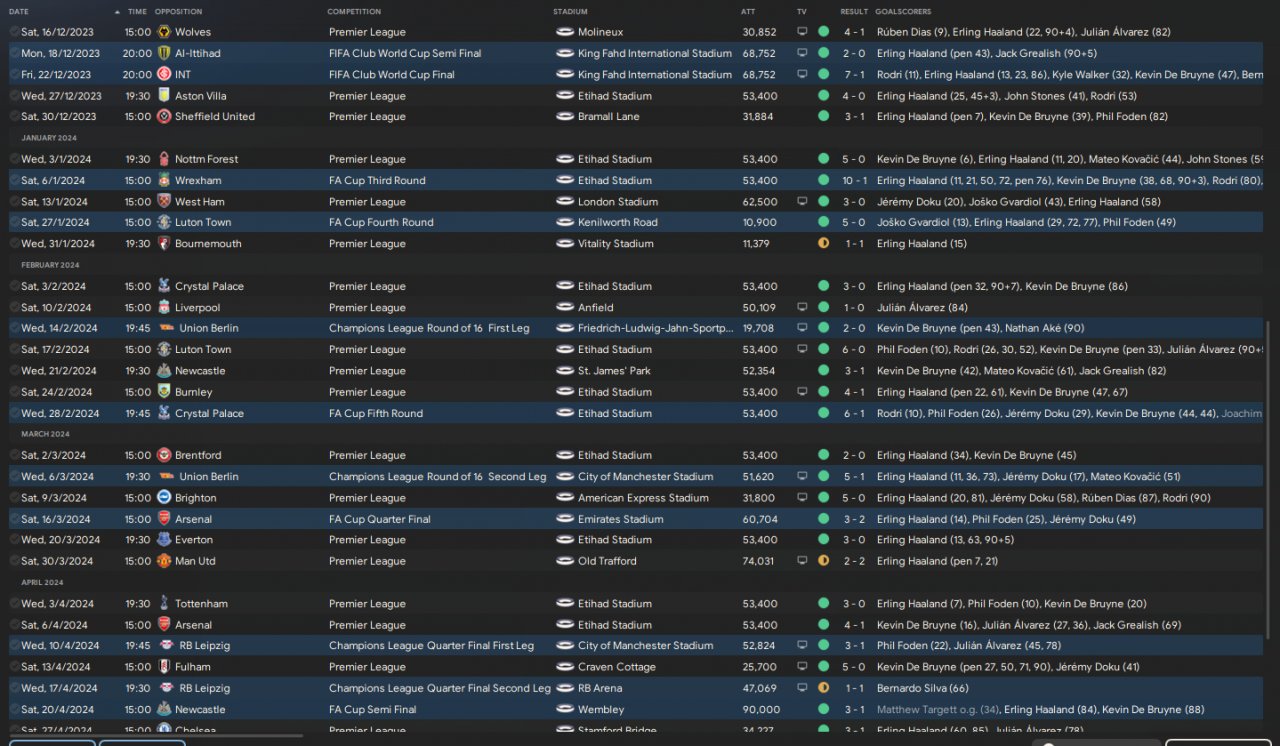Select TV icon for the Fulham fixture

pos(802,667)
